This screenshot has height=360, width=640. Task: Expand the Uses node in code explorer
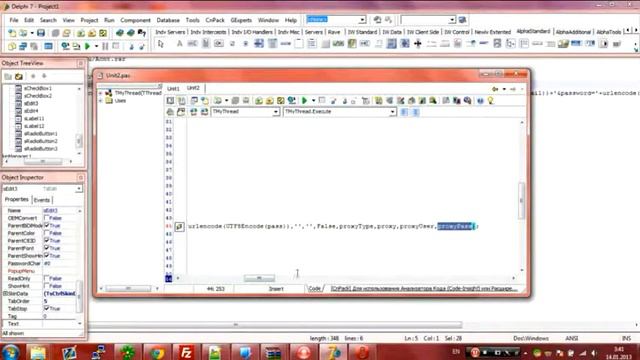tap(100, 101)
